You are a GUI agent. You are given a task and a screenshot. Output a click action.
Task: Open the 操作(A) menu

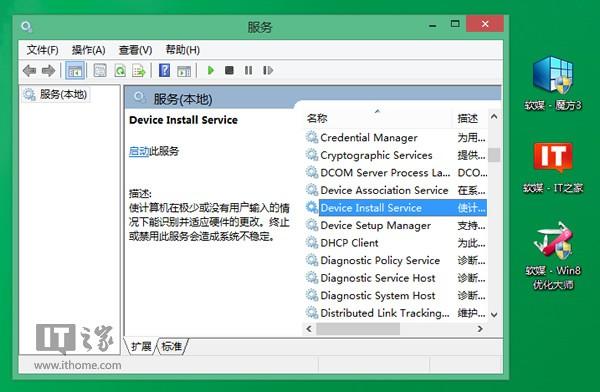[89, 50]
